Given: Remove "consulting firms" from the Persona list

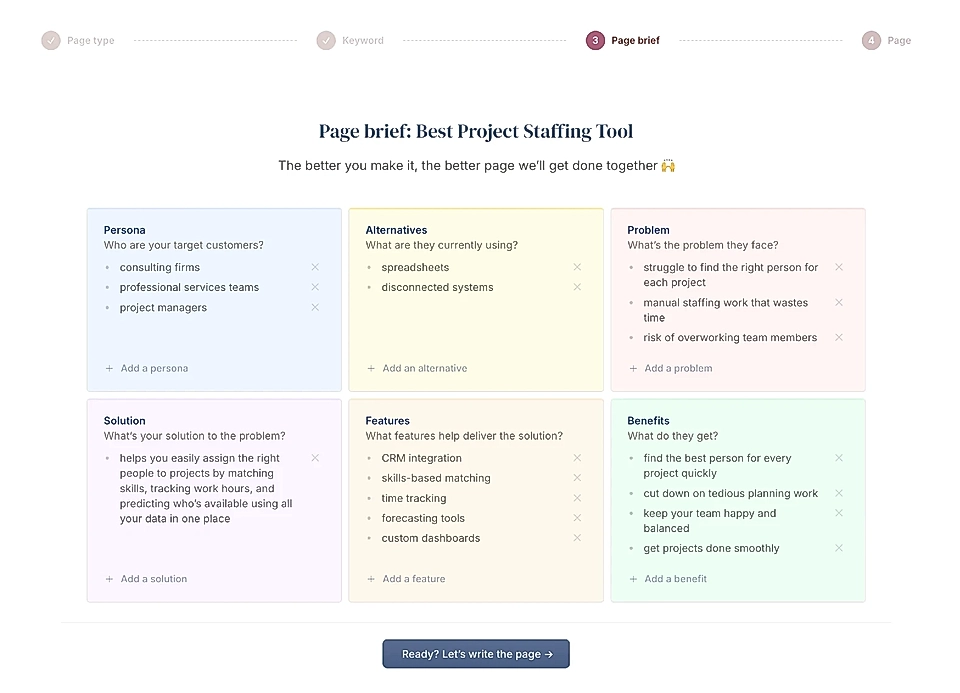Looking at the screenshot, I should click(x=315, y=267).
